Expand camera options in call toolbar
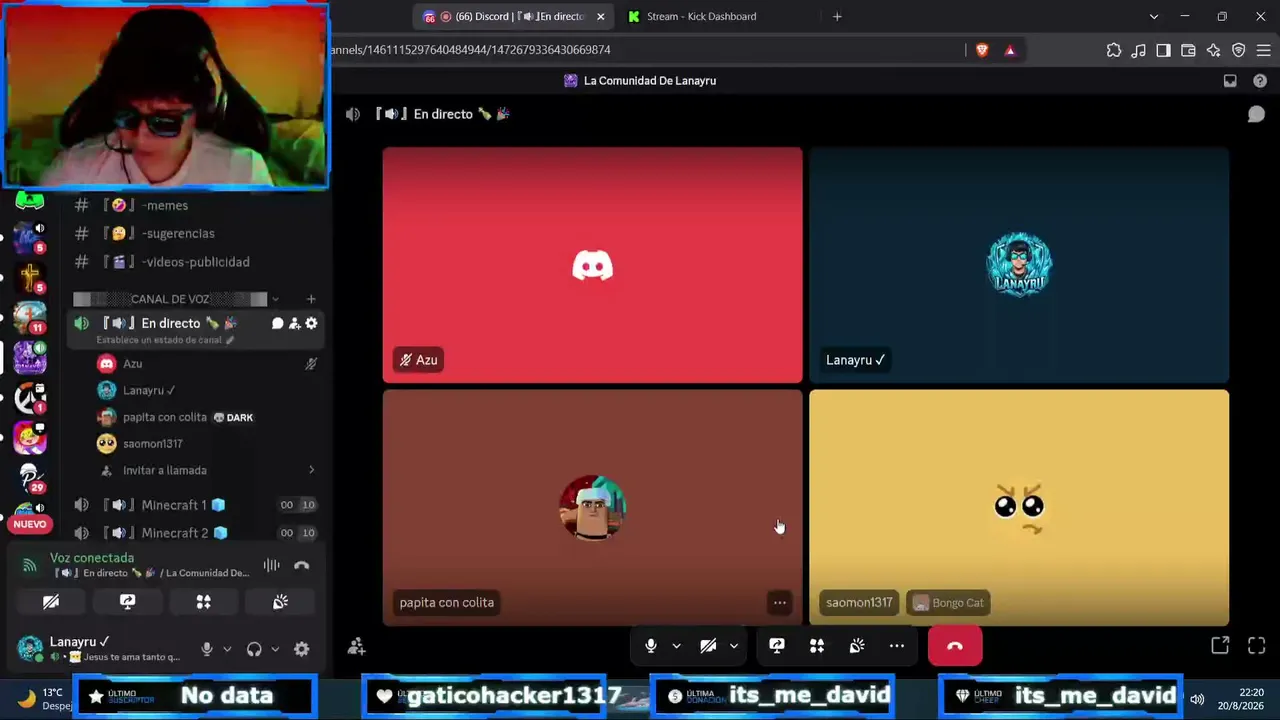 (x=733, y=646)
